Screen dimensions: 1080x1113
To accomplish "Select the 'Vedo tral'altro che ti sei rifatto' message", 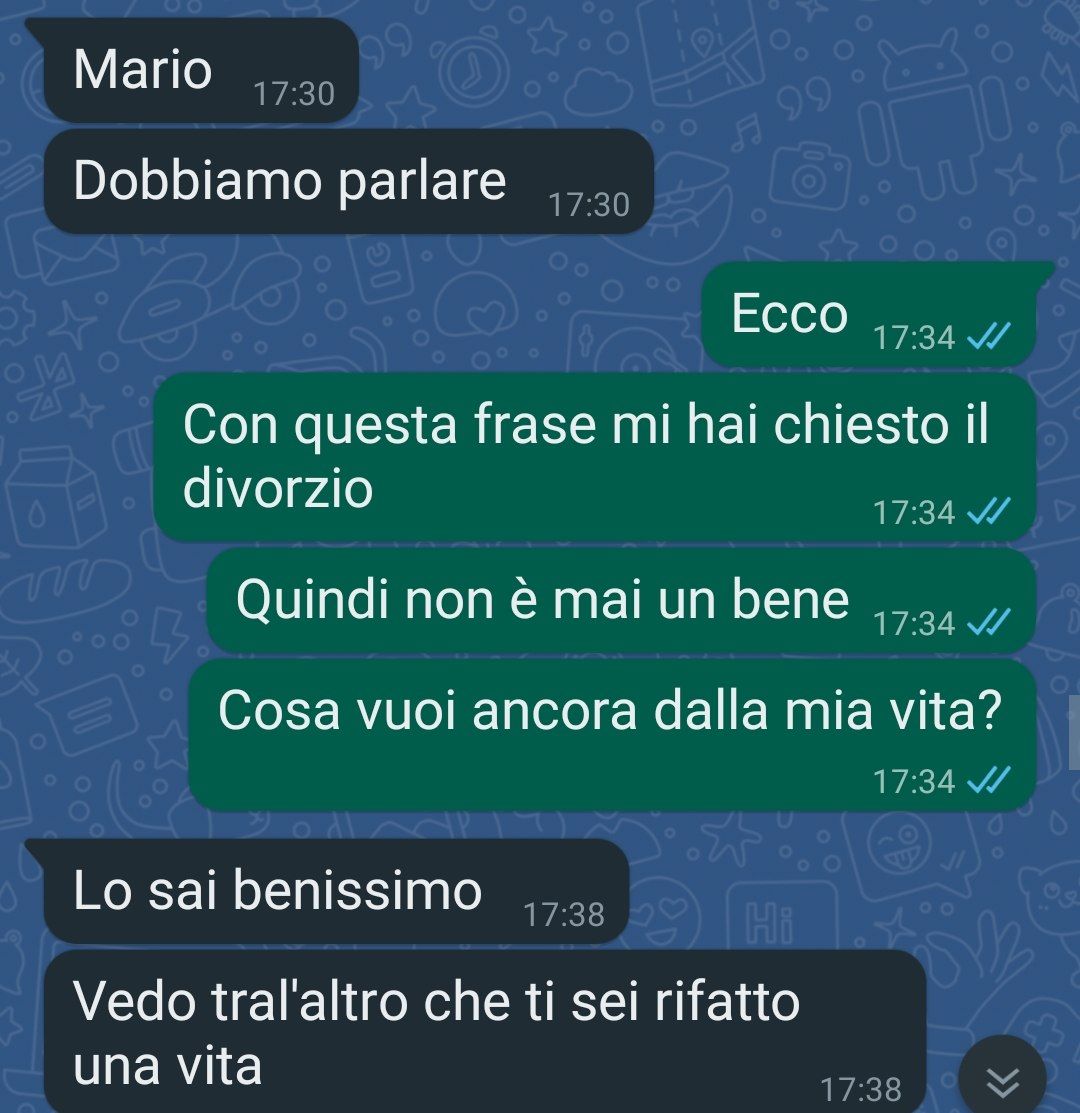I will click(485, 1031).
